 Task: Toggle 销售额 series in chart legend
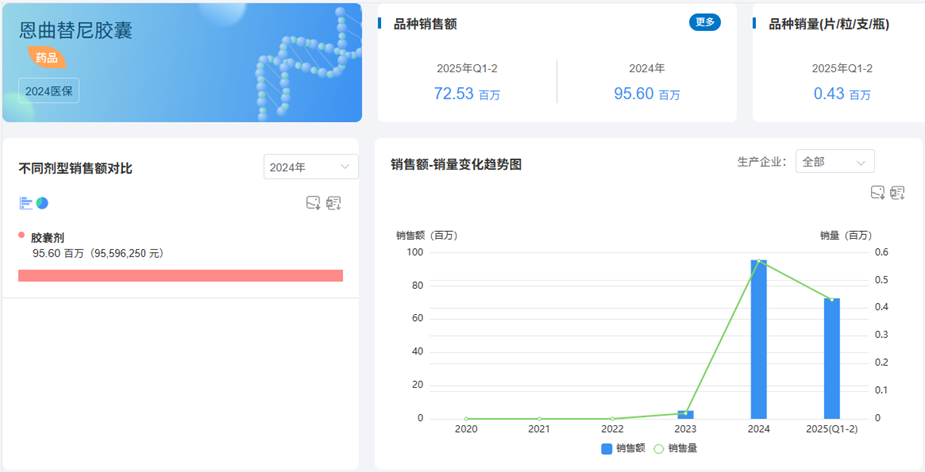[x=623, y=448]
